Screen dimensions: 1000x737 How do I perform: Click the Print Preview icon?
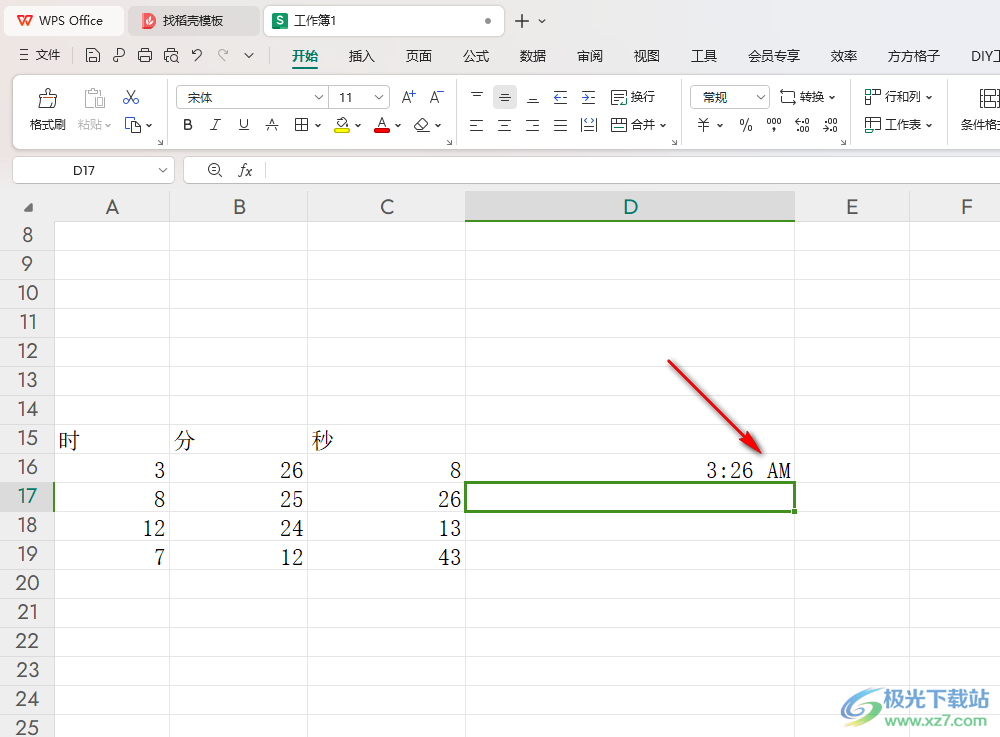[171, 56]
